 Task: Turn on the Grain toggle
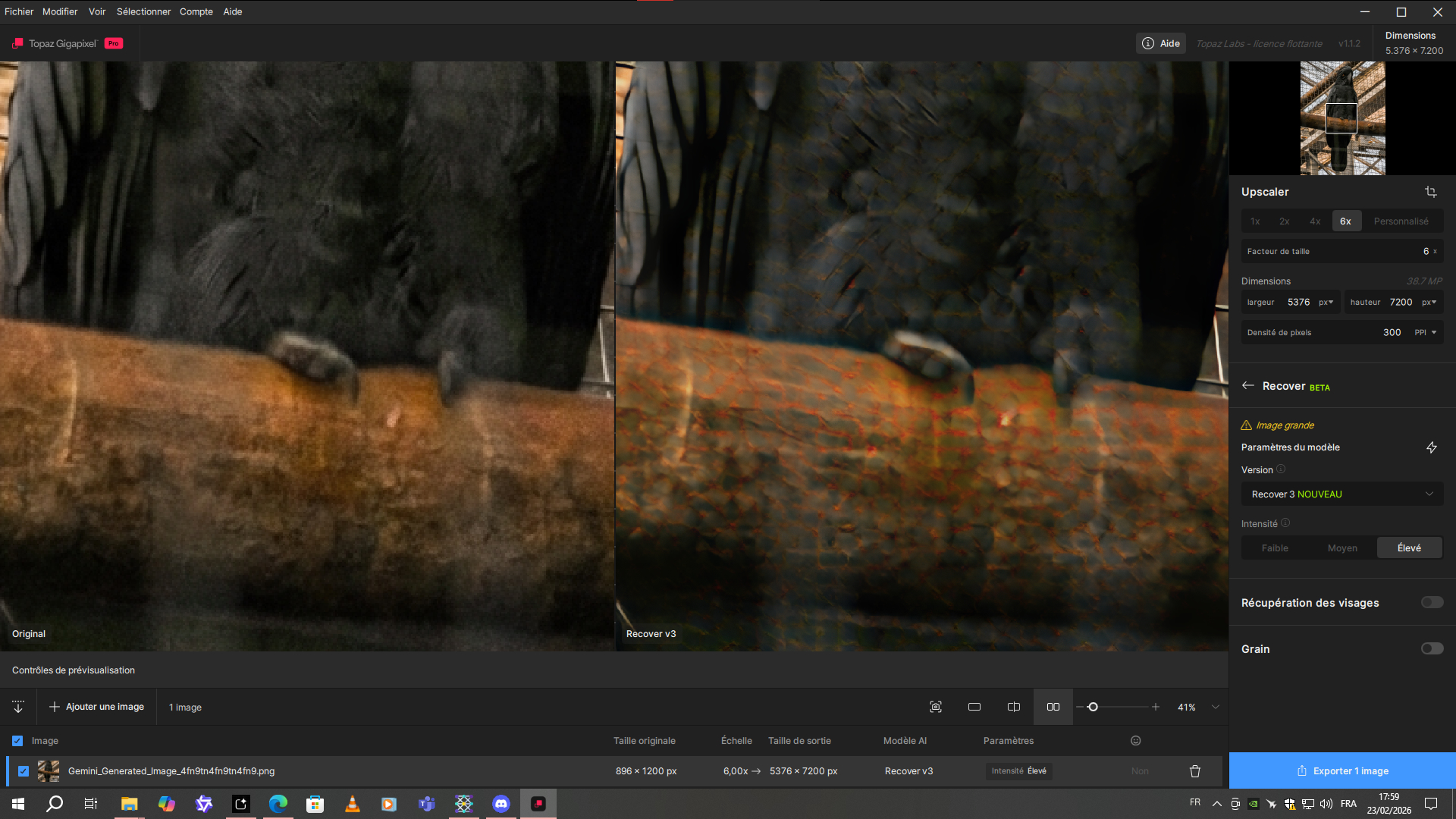click(1432, 648)
